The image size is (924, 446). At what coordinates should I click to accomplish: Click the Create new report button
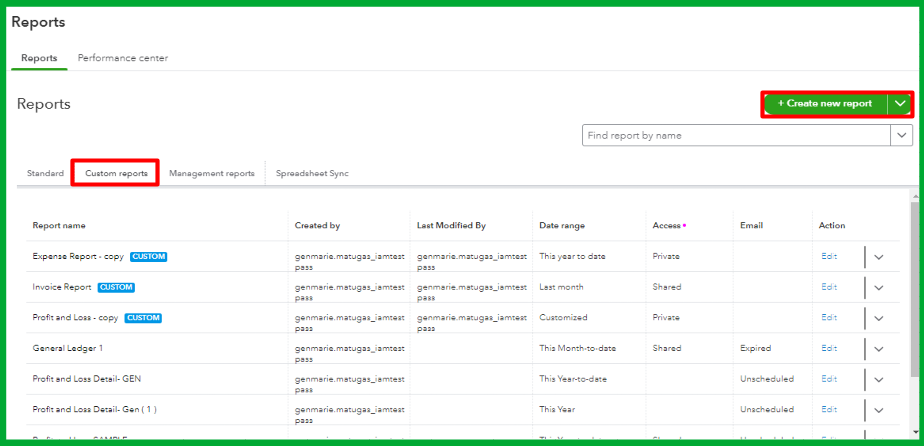point(824,104)
